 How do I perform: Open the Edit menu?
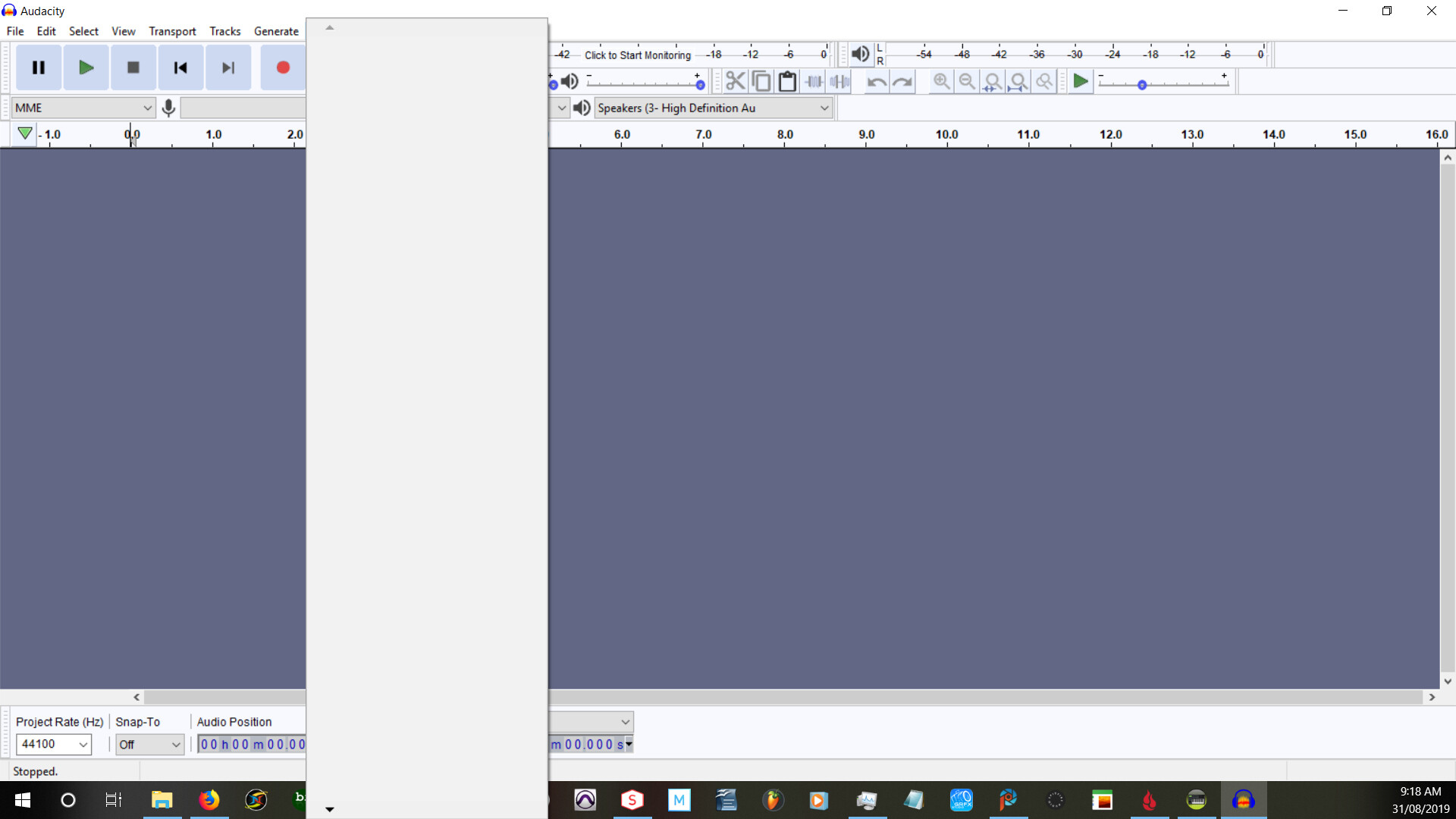click(46, 31)
